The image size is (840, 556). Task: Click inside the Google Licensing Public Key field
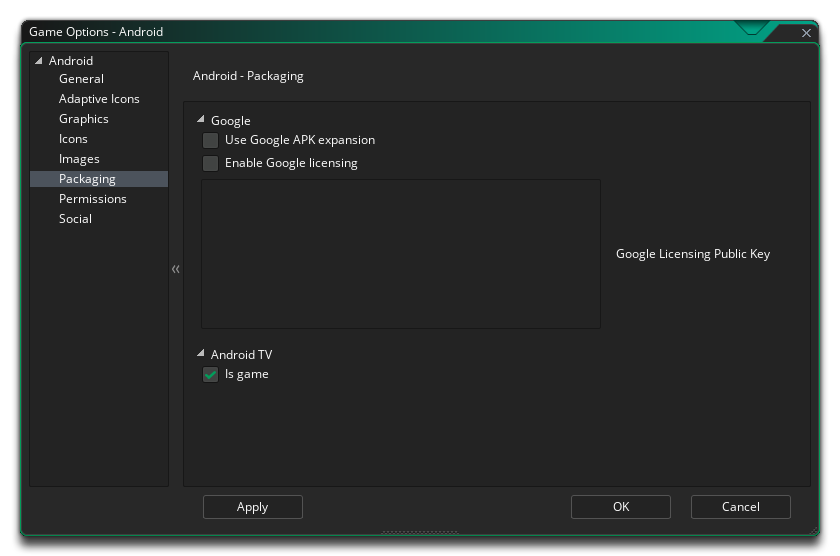401,254
